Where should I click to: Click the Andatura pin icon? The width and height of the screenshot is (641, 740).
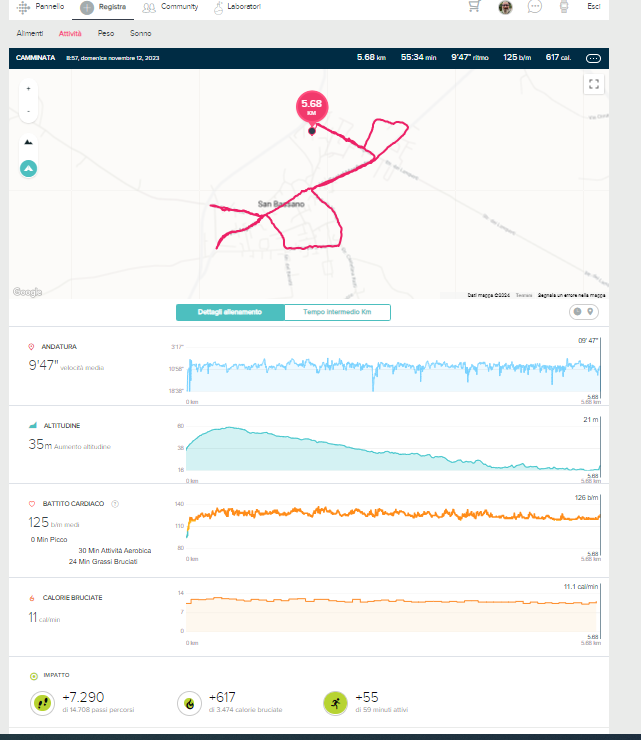pos(31,347)
